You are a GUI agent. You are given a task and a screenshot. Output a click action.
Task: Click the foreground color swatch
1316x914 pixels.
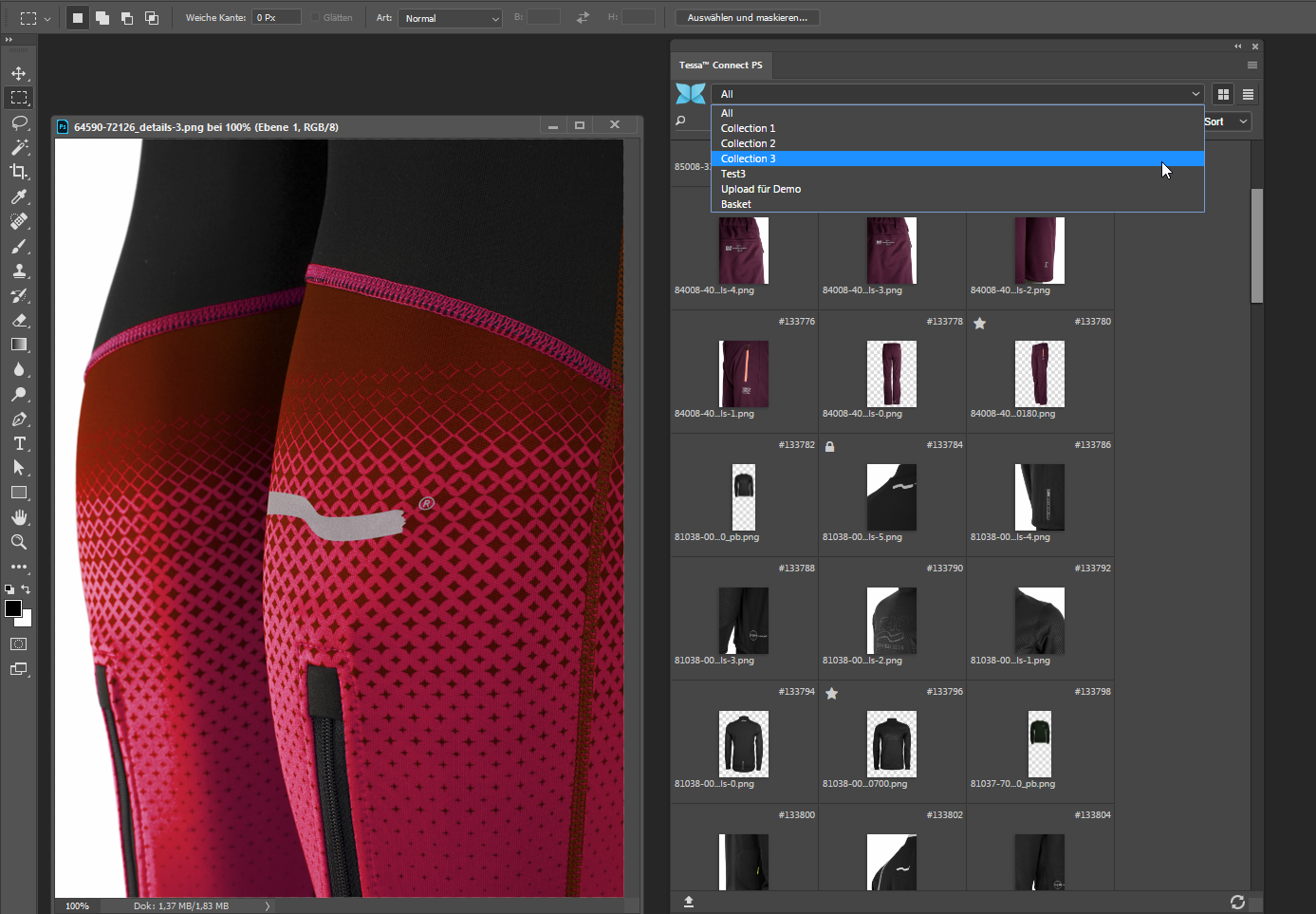[x=13, y=608]
